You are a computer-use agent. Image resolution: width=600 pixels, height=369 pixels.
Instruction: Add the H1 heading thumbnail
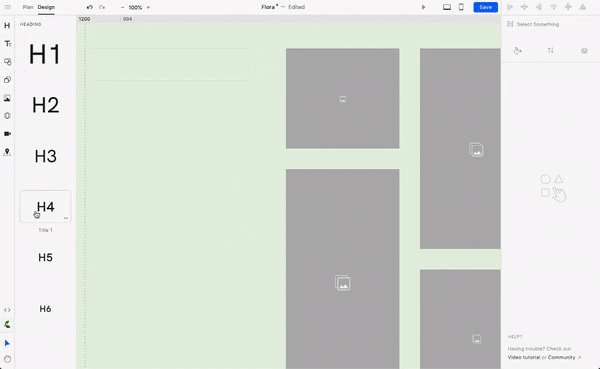tap(45, 54)
